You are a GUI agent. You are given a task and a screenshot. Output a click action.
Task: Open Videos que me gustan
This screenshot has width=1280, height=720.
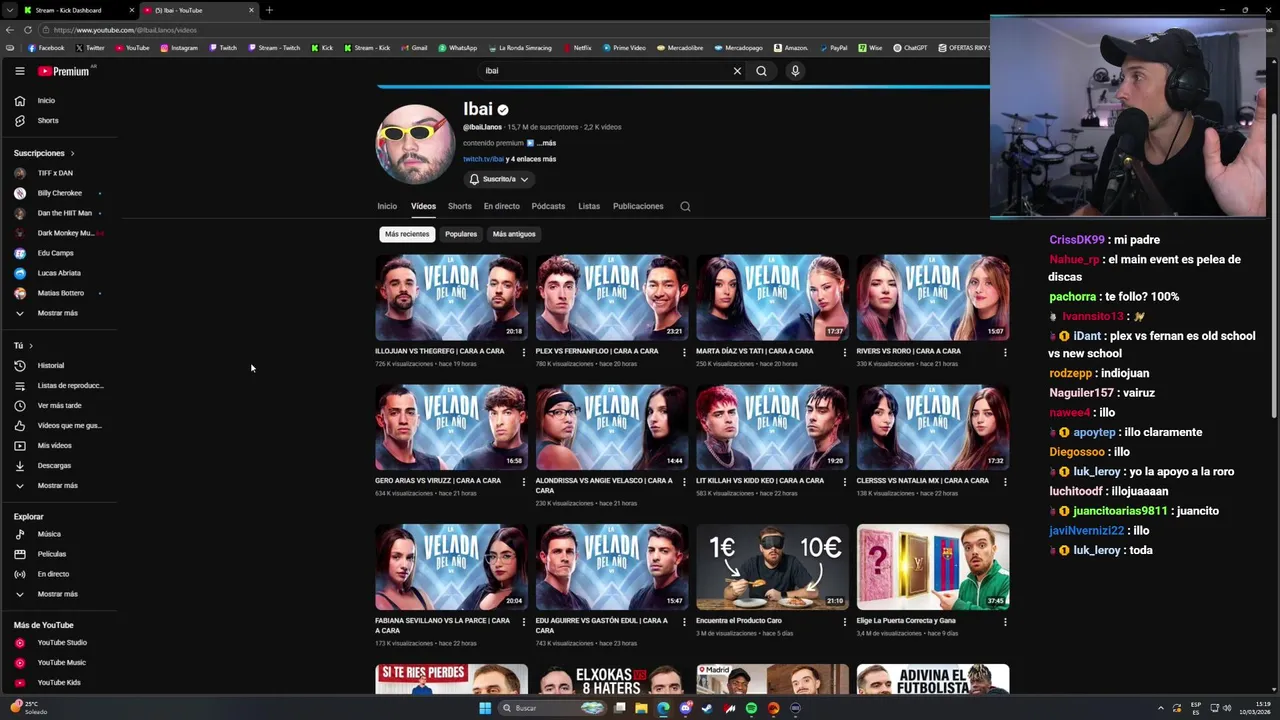(60, 425)
